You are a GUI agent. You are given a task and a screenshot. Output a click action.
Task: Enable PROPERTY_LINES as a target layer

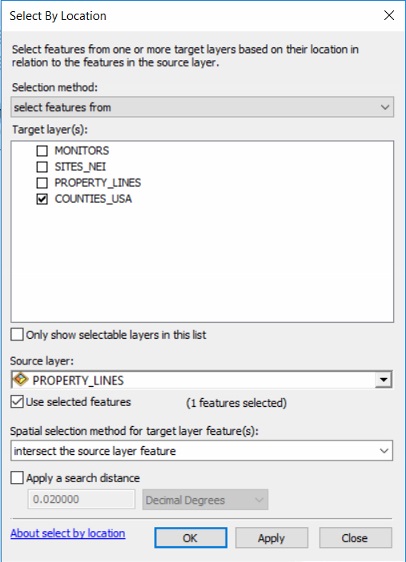click(42, 183)
